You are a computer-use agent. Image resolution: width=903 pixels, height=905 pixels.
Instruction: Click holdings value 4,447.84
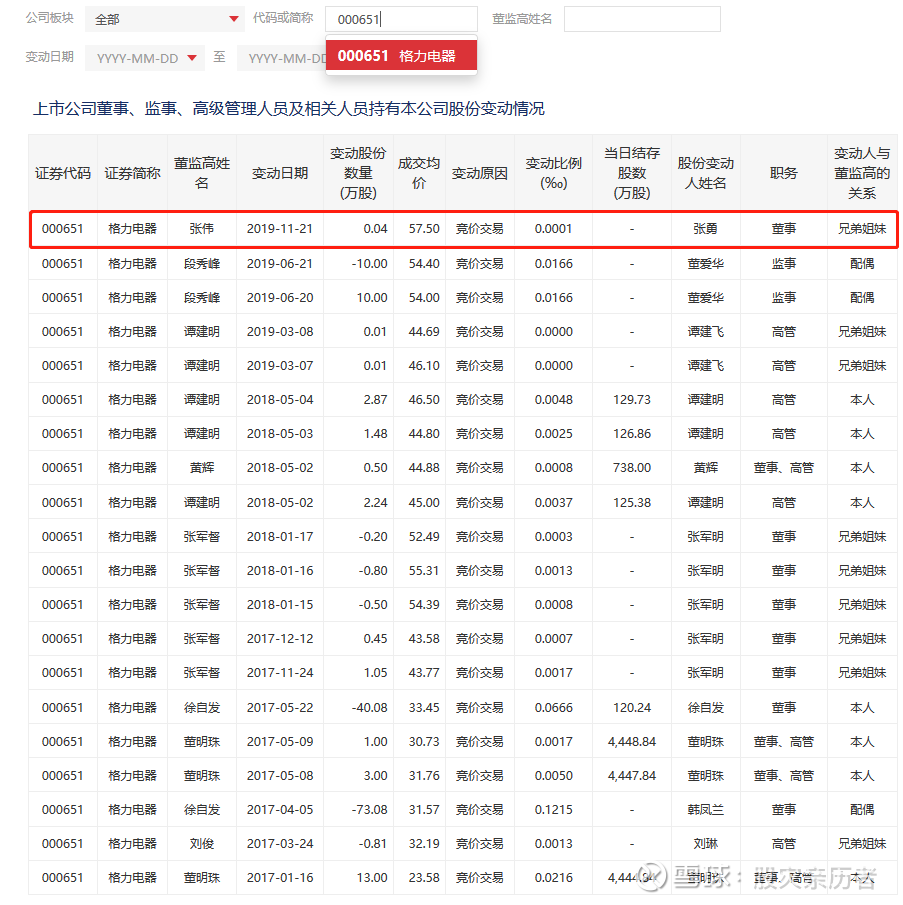[x=632, y=776]
